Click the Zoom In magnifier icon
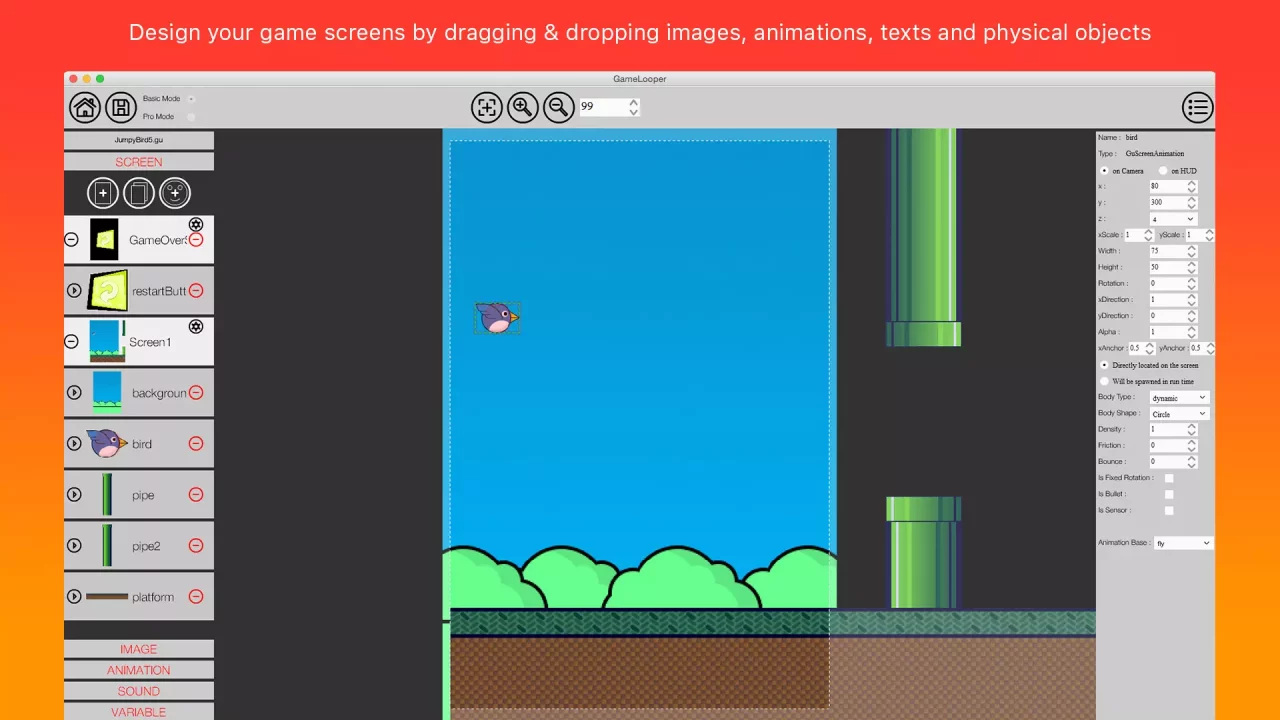The image size is (1280, 720). point(522,107)
